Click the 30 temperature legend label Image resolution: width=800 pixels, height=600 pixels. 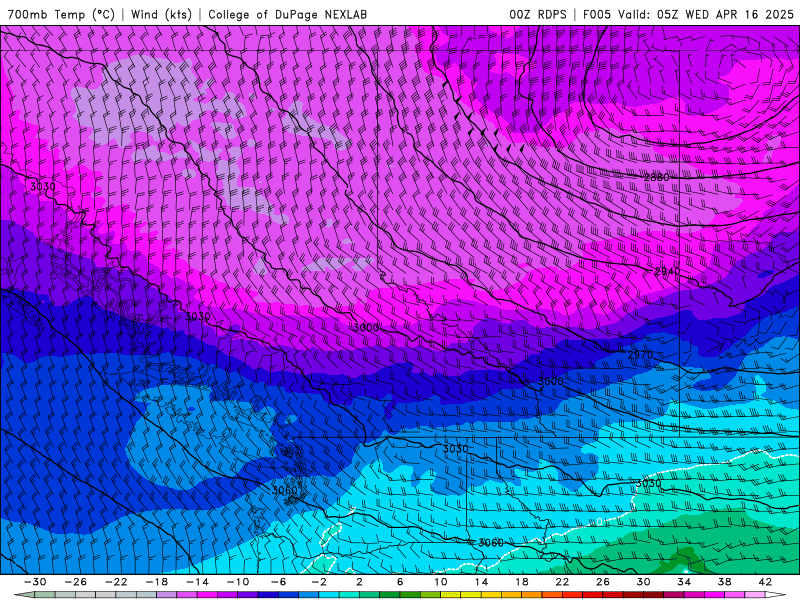pos(643,582)
